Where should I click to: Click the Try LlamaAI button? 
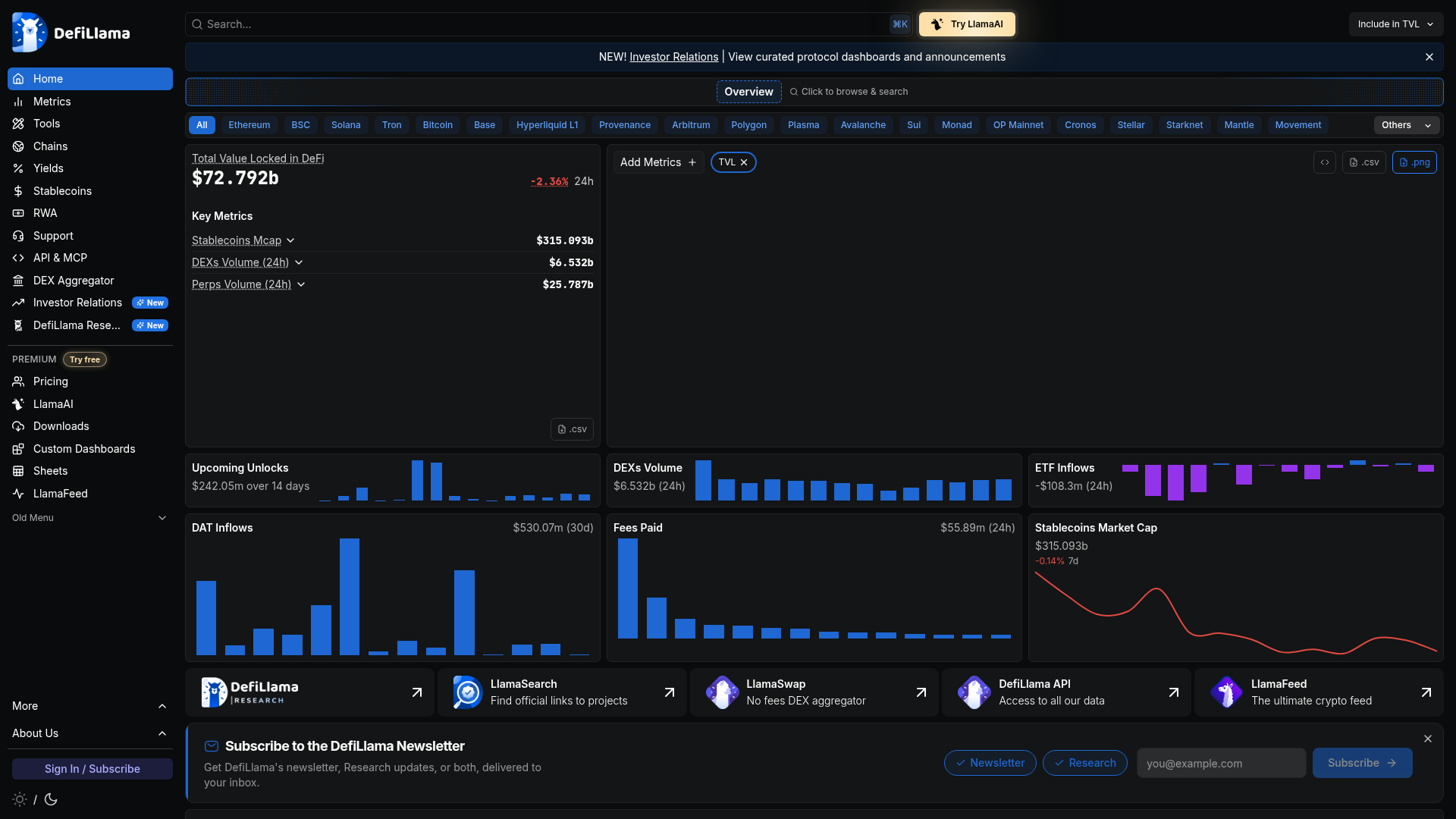click(x=967, y=24)
